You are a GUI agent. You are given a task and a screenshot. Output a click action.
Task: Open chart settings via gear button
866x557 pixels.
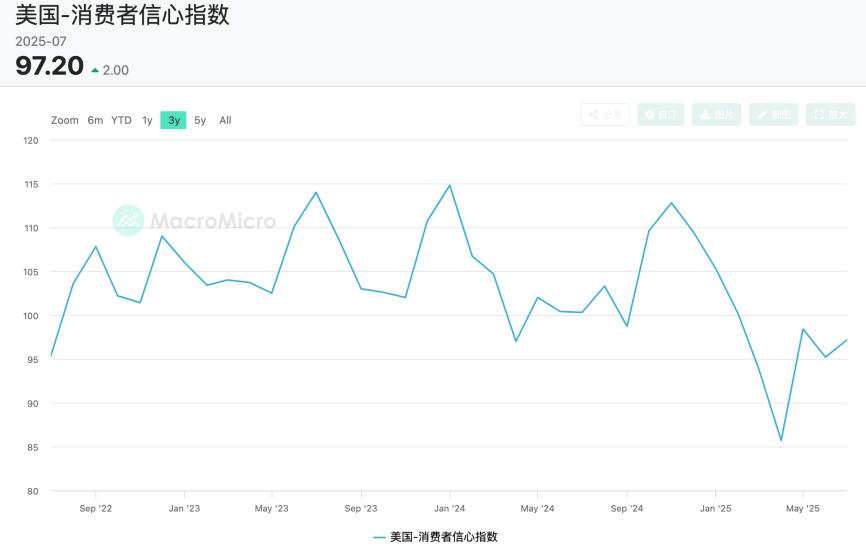661,114
